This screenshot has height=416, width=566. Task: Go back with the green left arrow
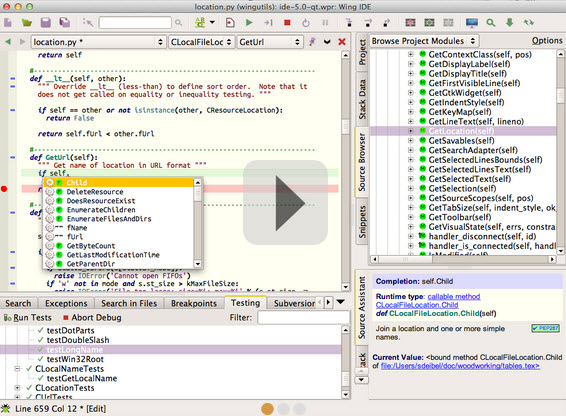pos(8,42)
